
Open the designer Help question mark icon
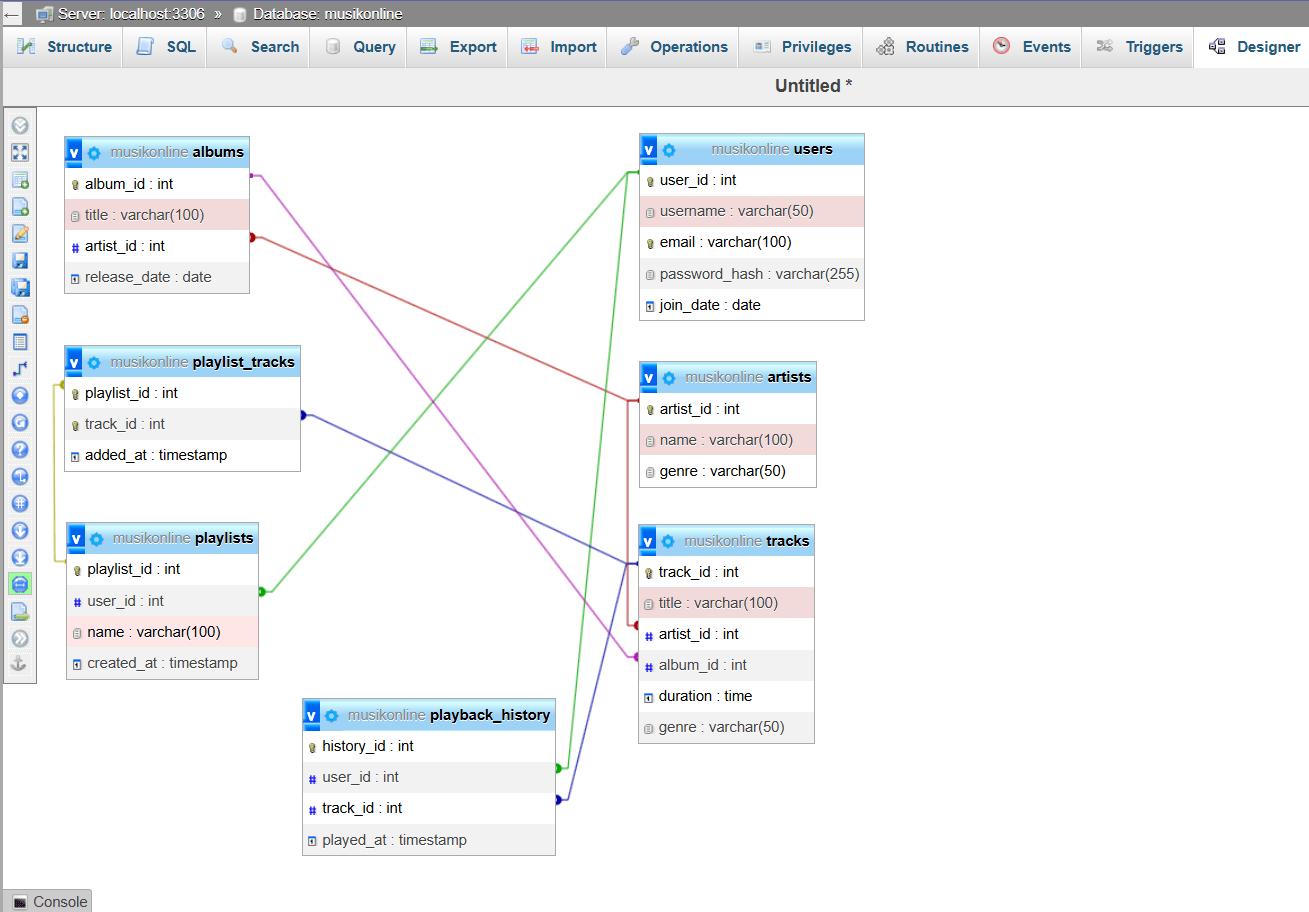tap(20, 450)
